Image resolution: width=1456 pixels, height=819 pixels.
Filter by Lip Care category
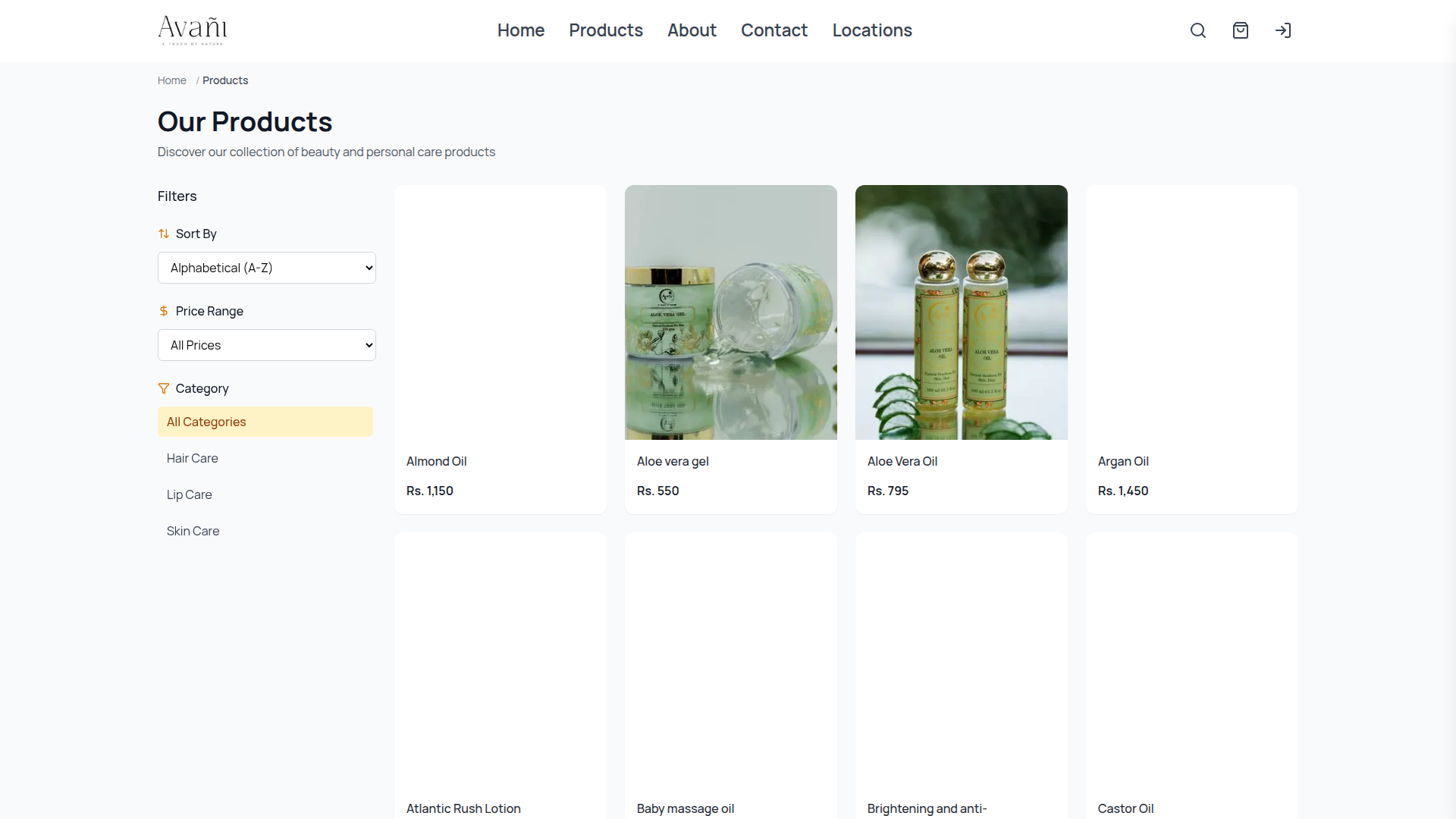190,494
